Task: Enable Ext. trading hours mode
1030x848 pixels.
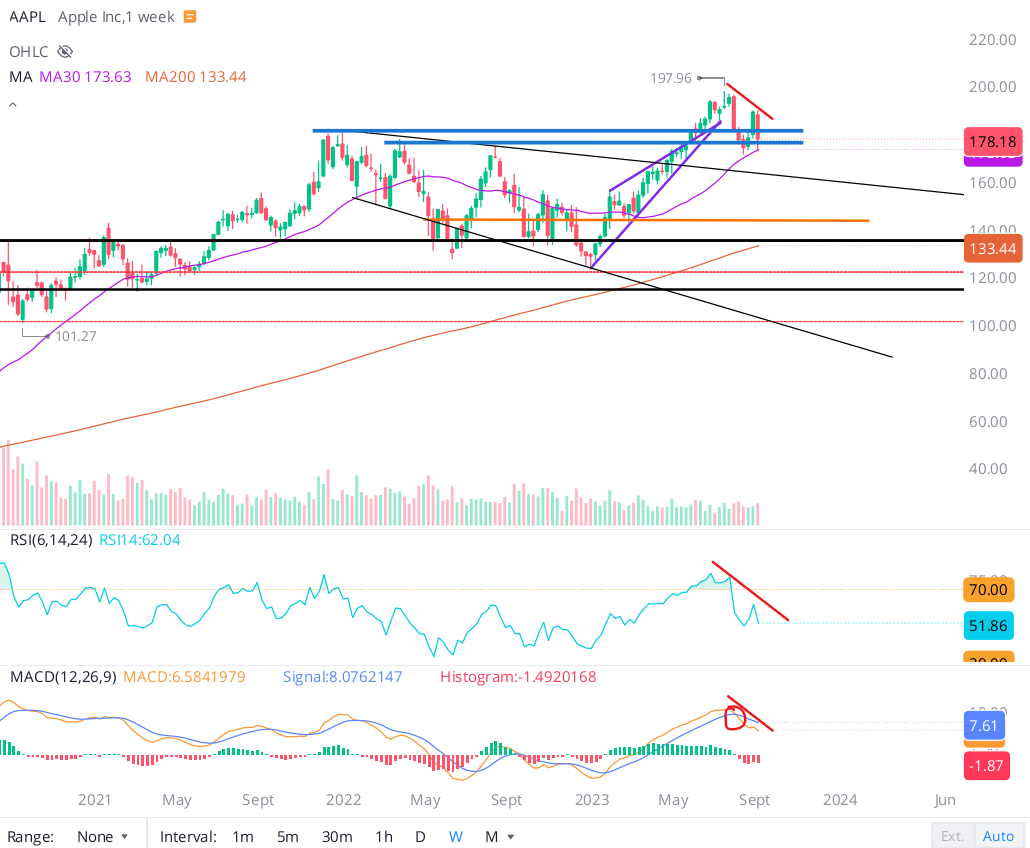Action: (x=952, y=835)
